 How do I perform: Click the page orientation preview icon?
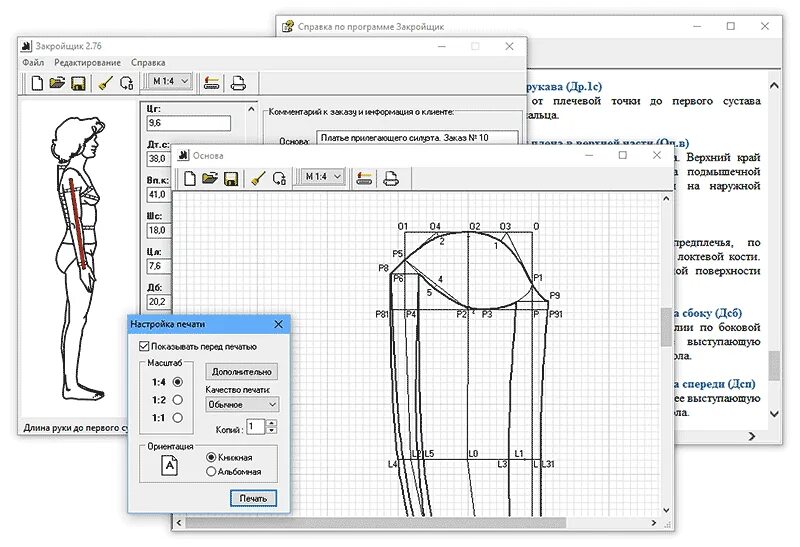[x=169, y=465]
